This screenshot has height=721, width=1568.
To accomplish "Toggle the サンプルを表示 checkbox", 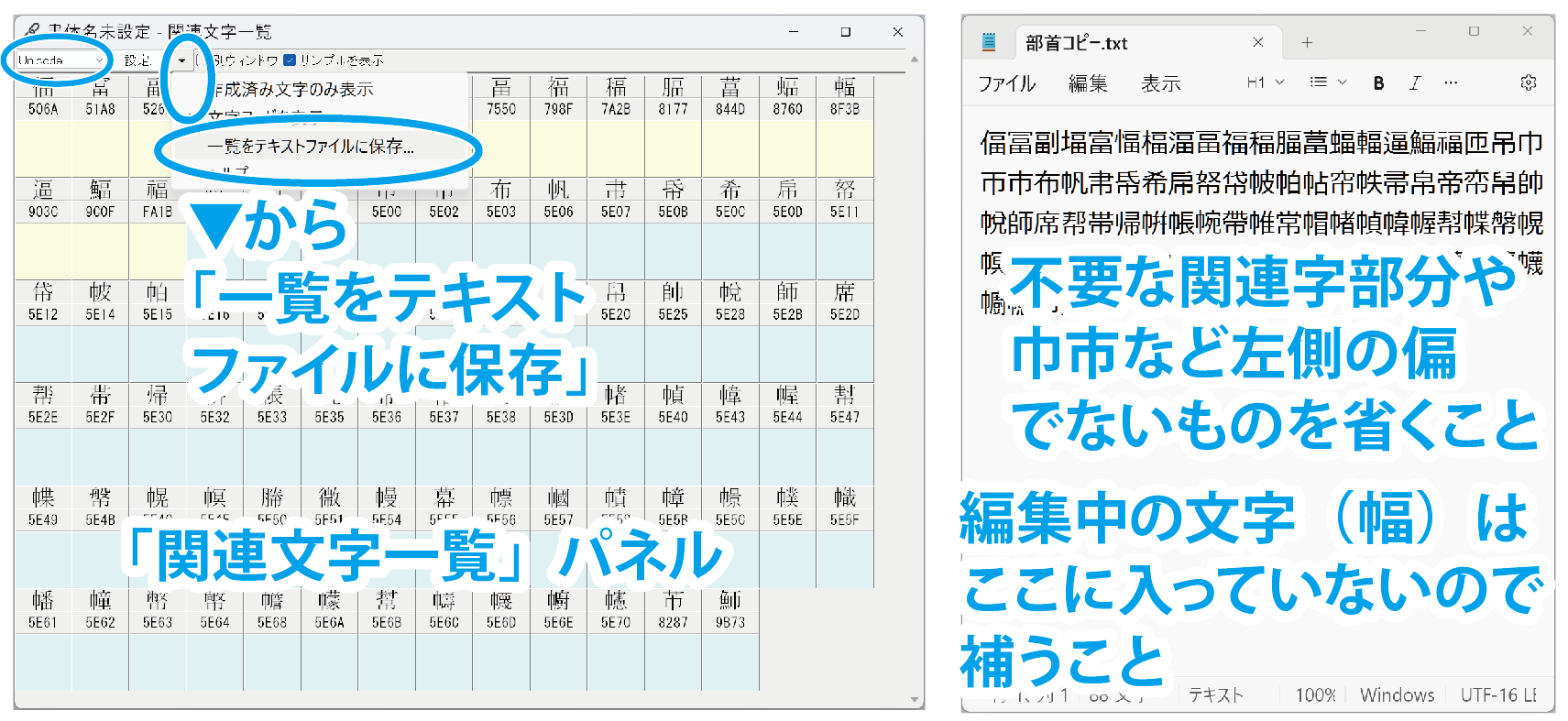I will (290, 60).
